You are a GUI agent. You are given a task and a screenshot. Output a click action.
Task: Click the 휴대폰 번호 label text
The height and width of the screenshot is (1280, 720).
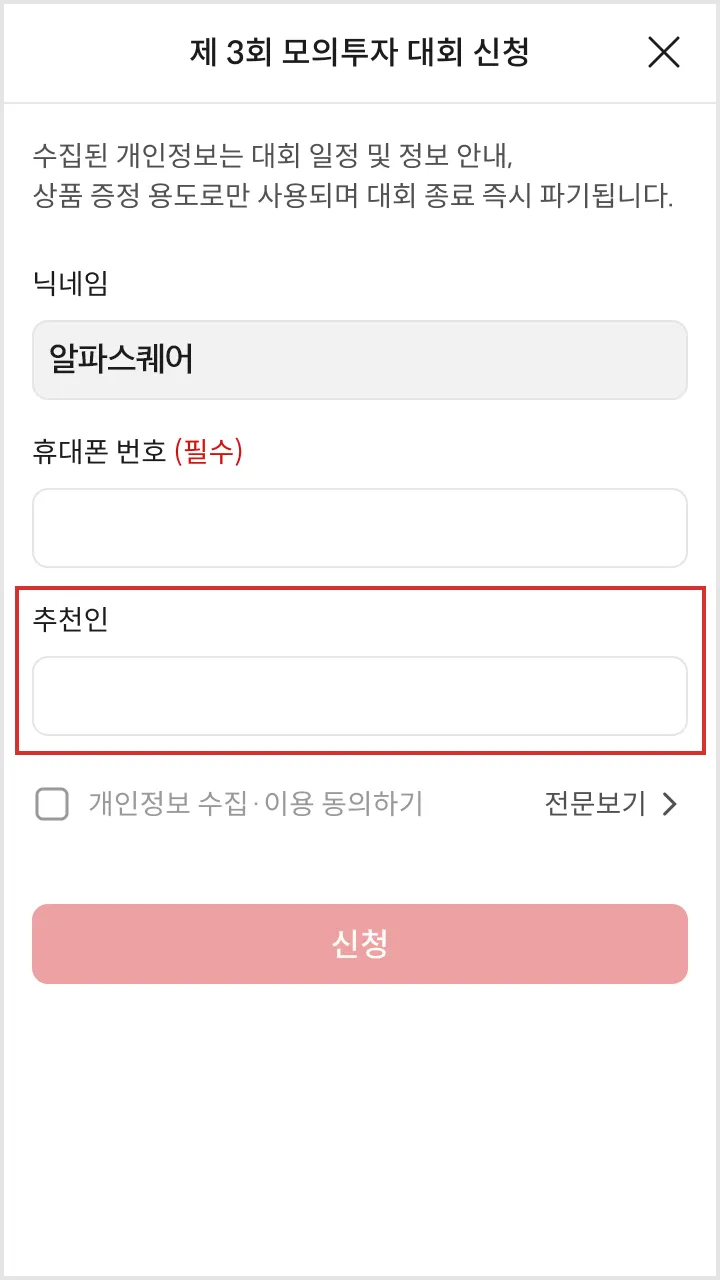coord(99,452)
